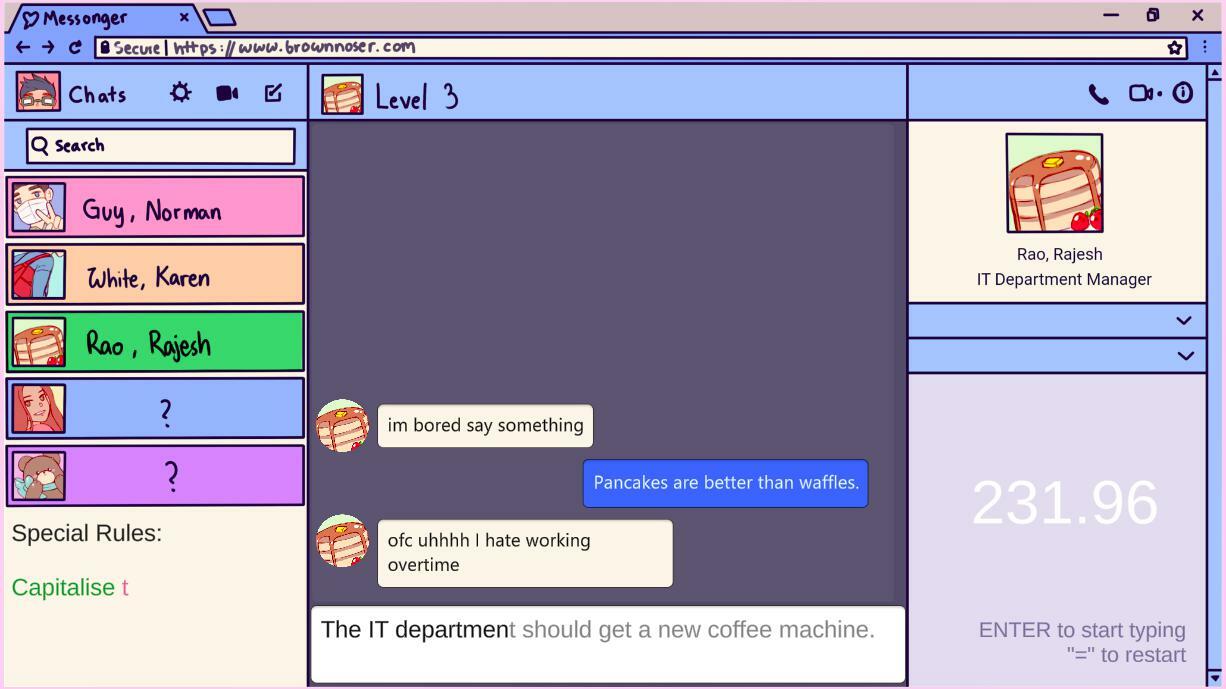Reload the page in browser toolbar
The image size is (1226, 689).
coord(75,47)
